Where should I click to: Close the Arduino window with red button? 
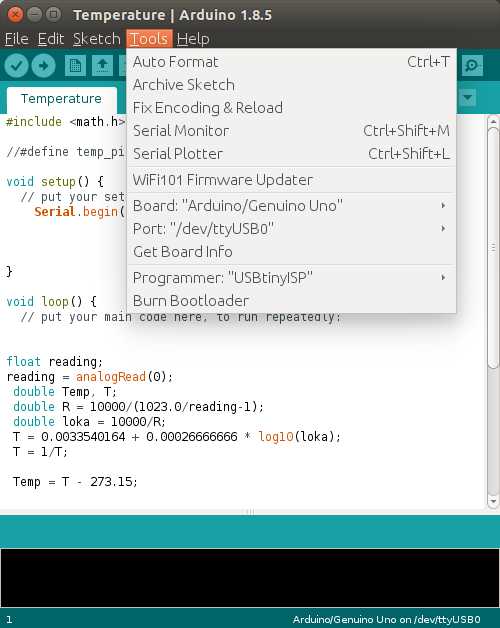coord(15,14)
